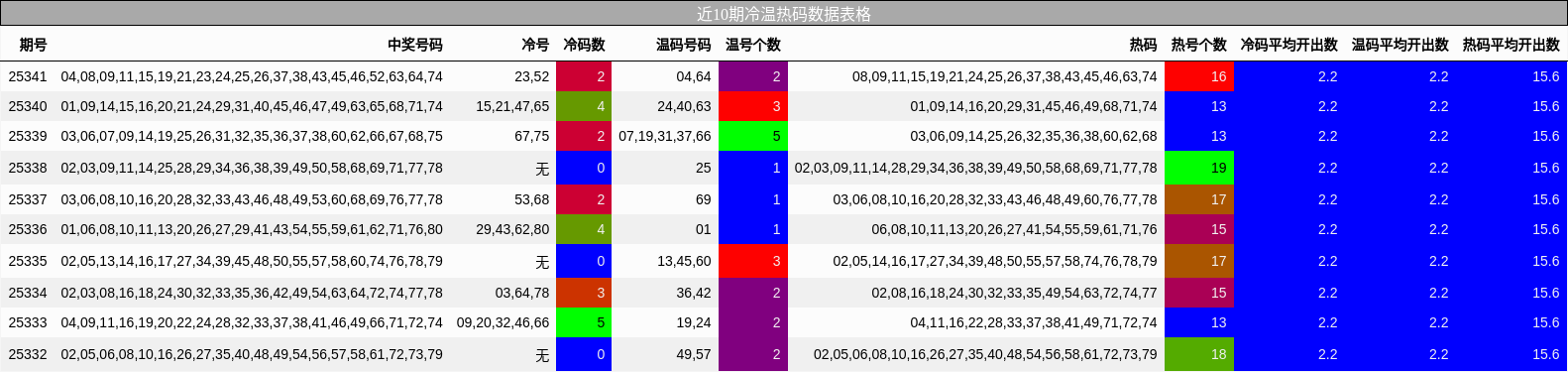Click the 冷号 column header
Viewport: 1568px width, 372px height.
[x=535, y=45]
